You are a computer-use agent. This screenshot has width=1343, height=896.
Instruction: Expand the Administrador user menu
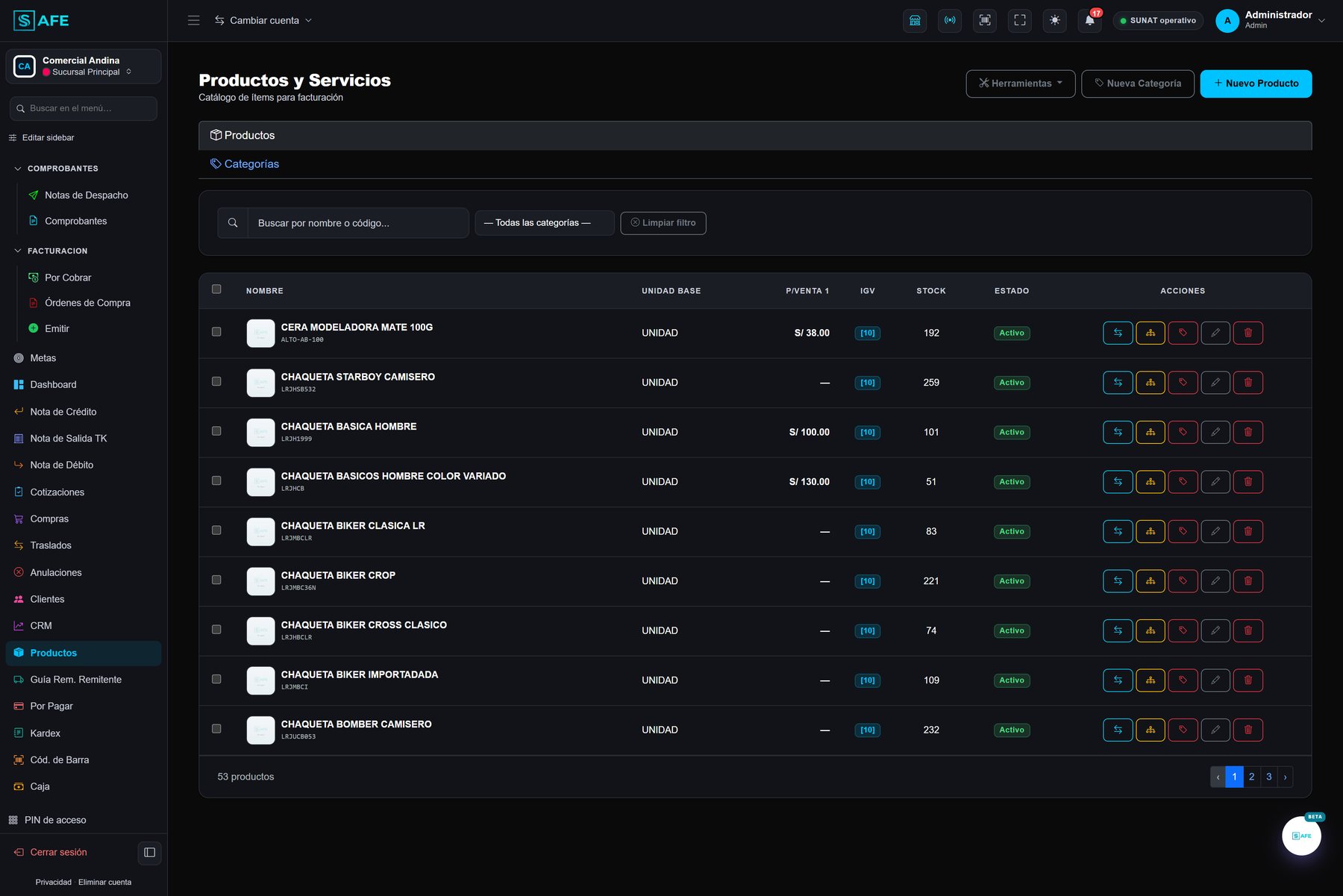[x=1271, y=21]
